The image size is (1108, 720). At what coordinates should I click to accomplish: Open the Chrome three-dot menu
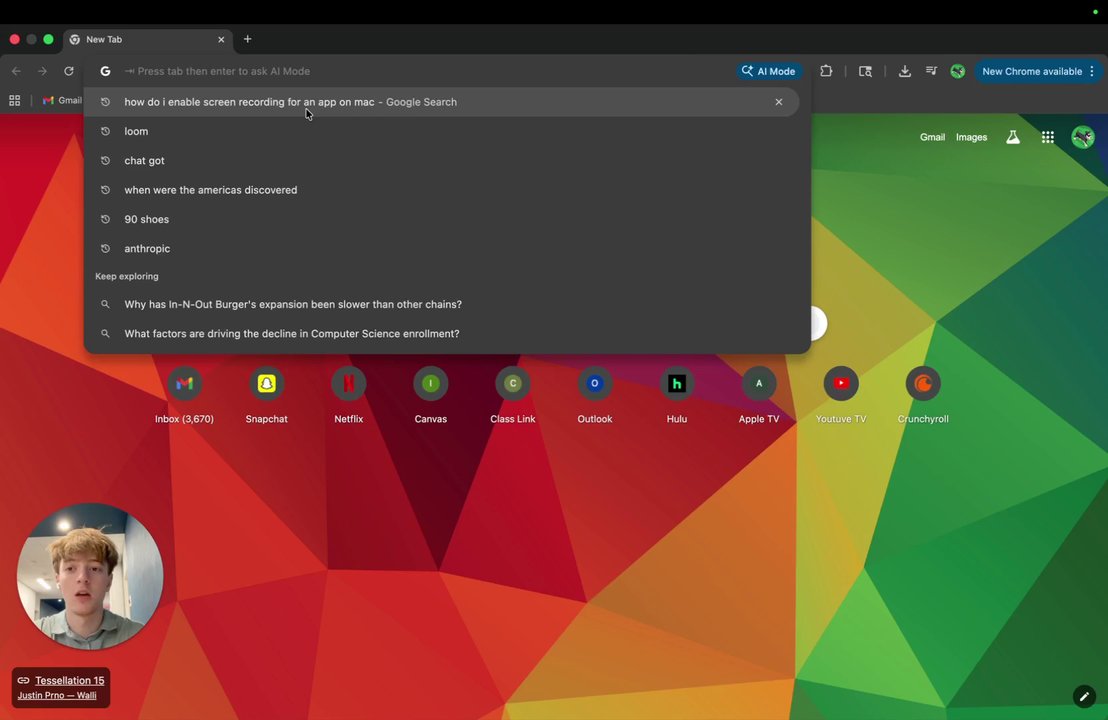click(1092, 71)
